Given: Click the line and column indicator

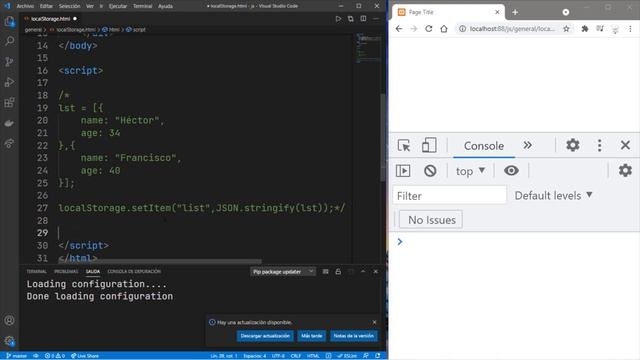Looking at the screenshot, I should (x=223, y=356).
